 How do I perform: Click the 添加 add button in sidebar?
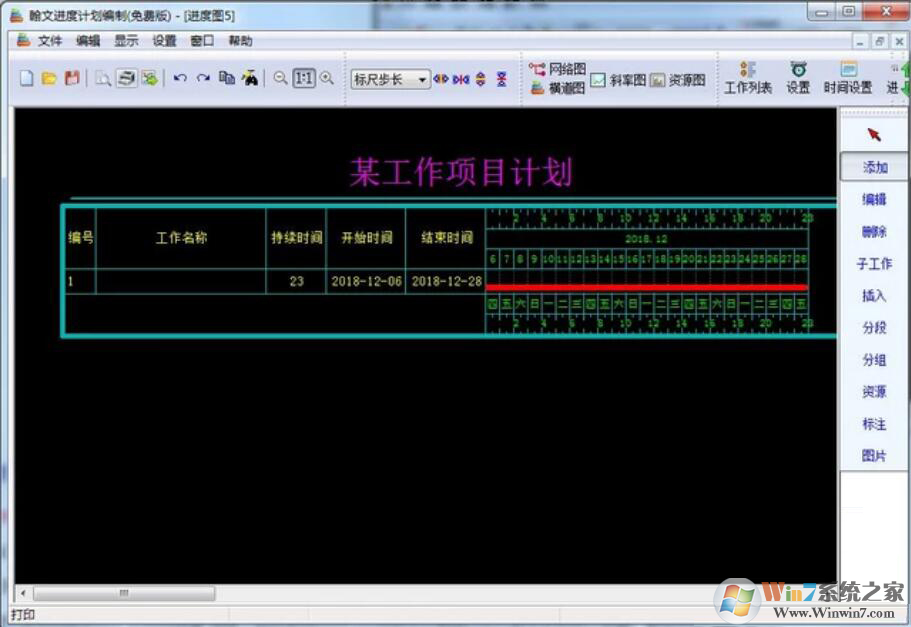coord(872,167)
